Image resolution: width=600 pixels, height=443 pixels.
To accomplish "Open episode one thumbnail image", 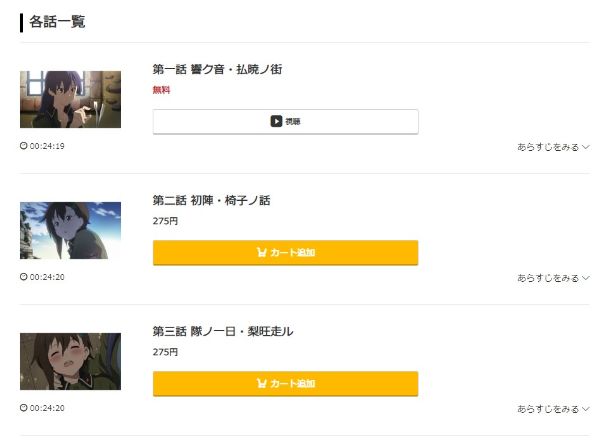I will [x=70, y=99].
